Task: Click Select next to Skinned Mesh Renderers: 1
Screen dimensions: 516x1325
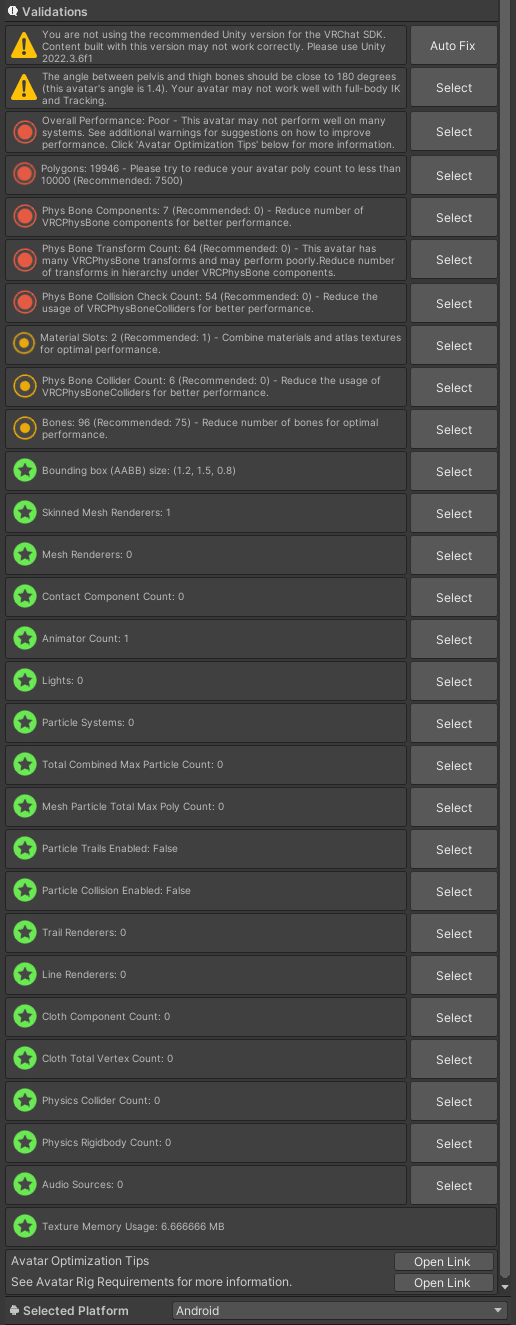Action: 453,514
